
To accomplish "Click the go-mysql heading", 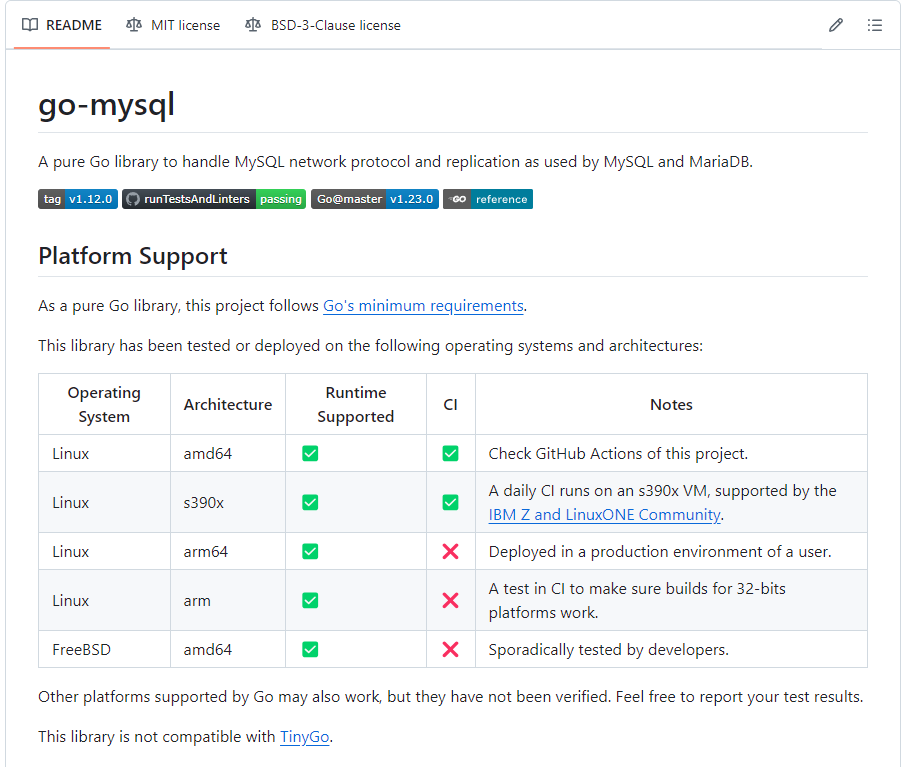I will click(x=107, y=104).
